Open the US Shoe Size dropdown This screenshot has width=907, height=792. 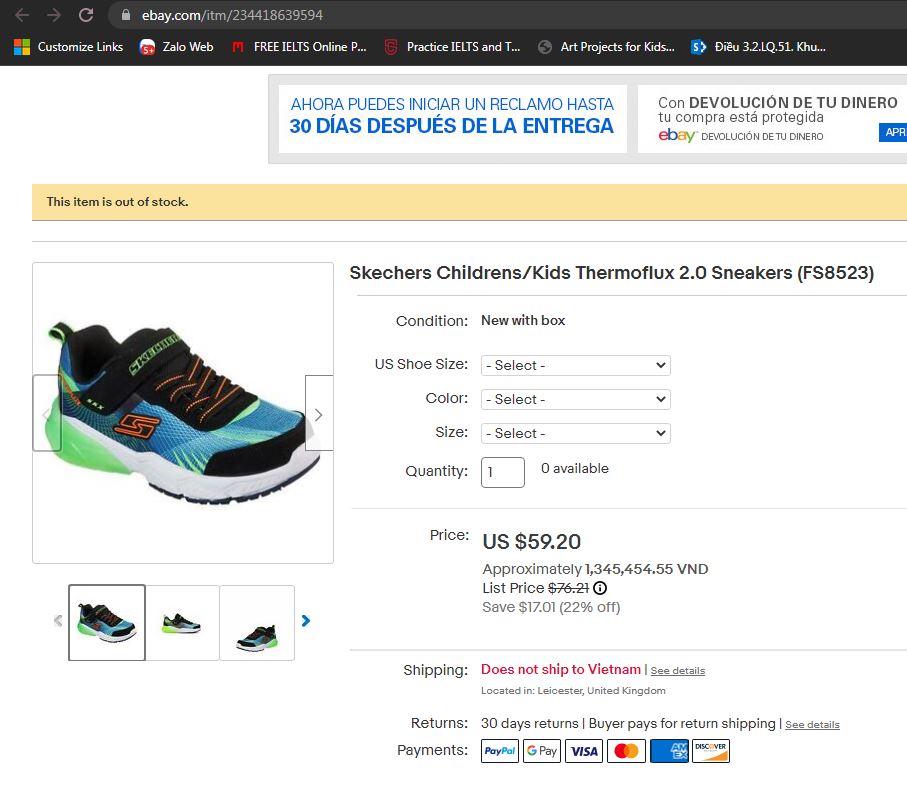576,365
